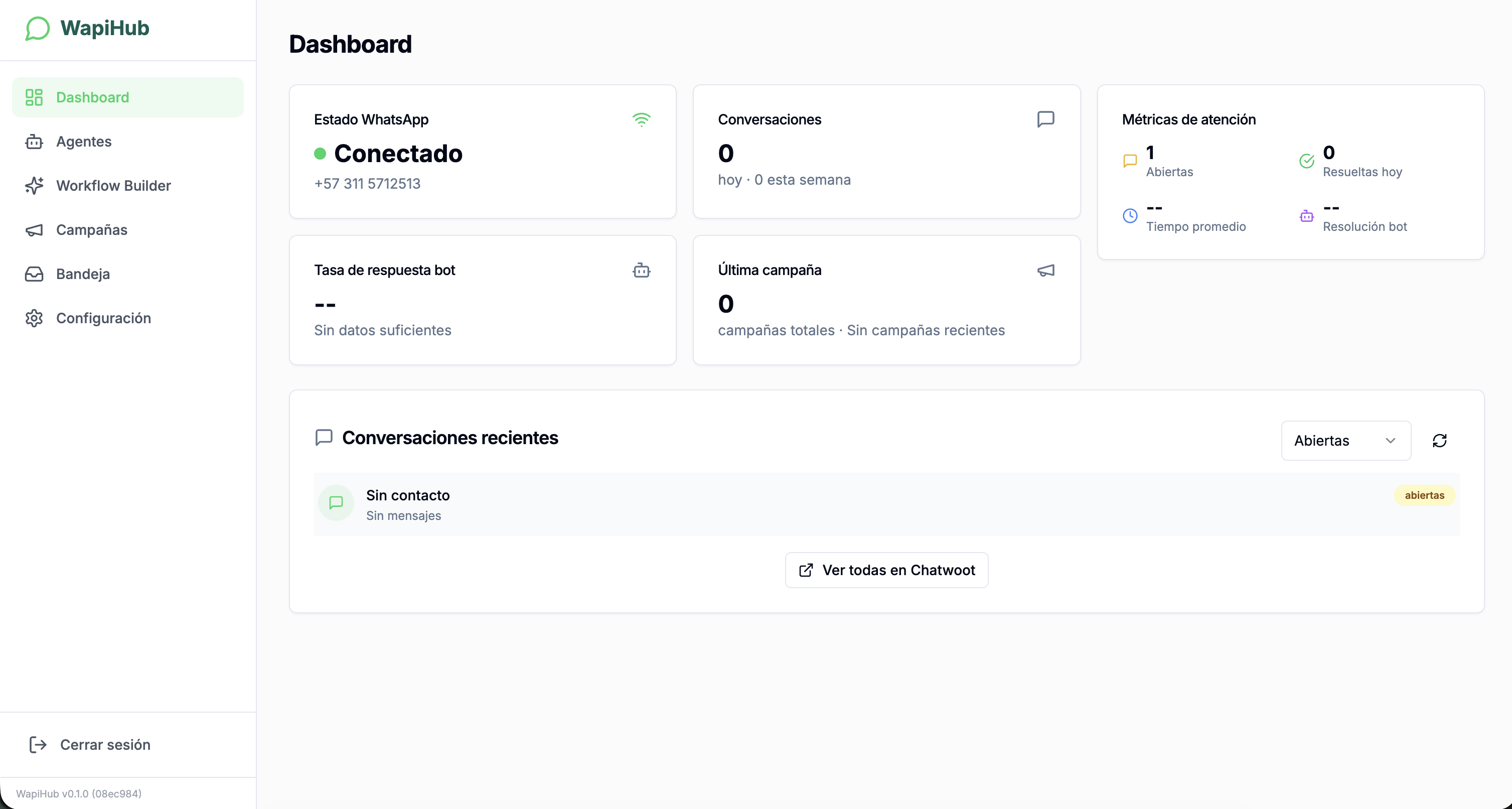Screen dimensions: 1512x809
Task: Open the Dashboard sidebar item
Action: tap(128, 97)
